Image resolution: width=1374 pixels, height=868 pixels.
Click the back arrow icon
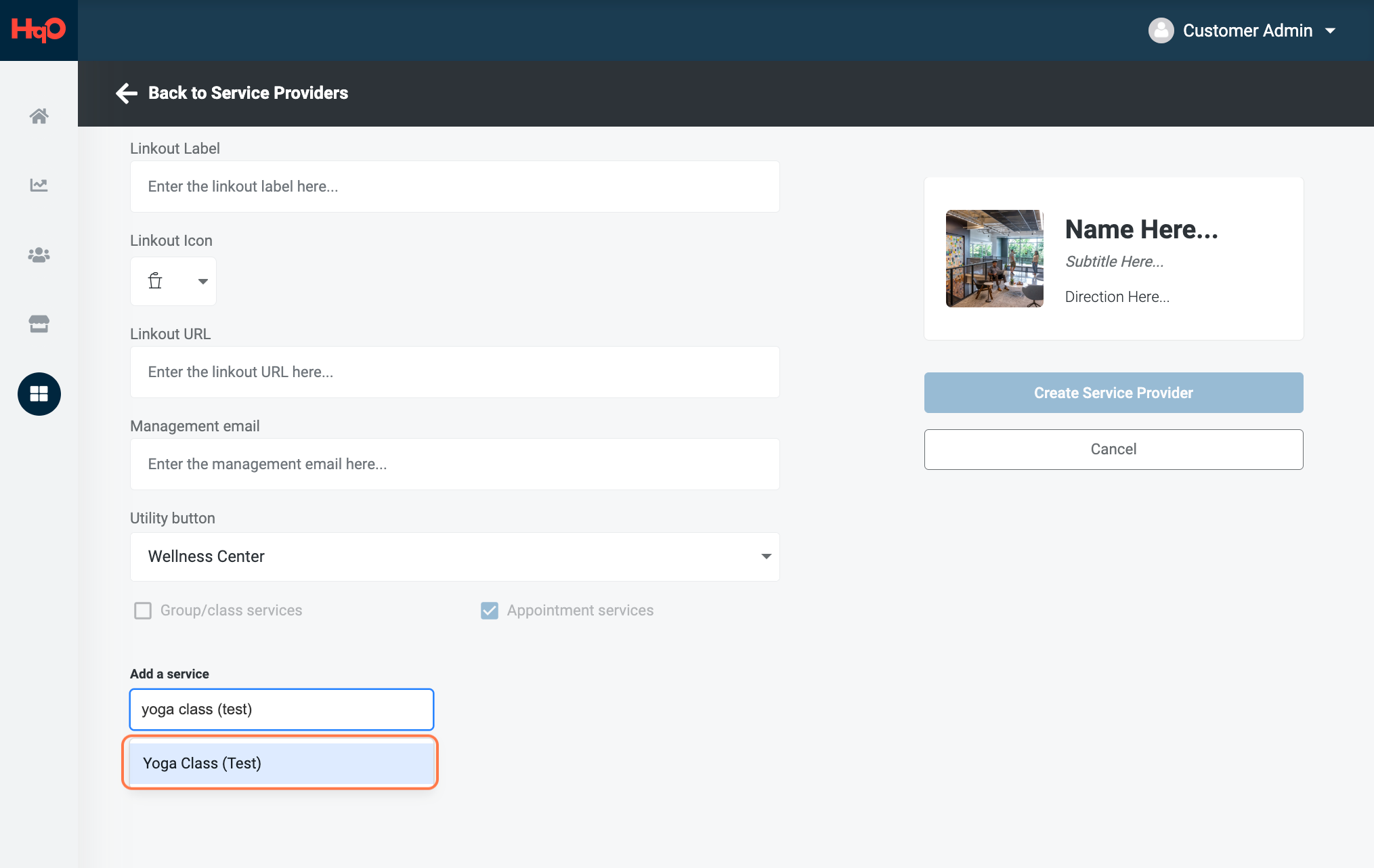point(127,93)
